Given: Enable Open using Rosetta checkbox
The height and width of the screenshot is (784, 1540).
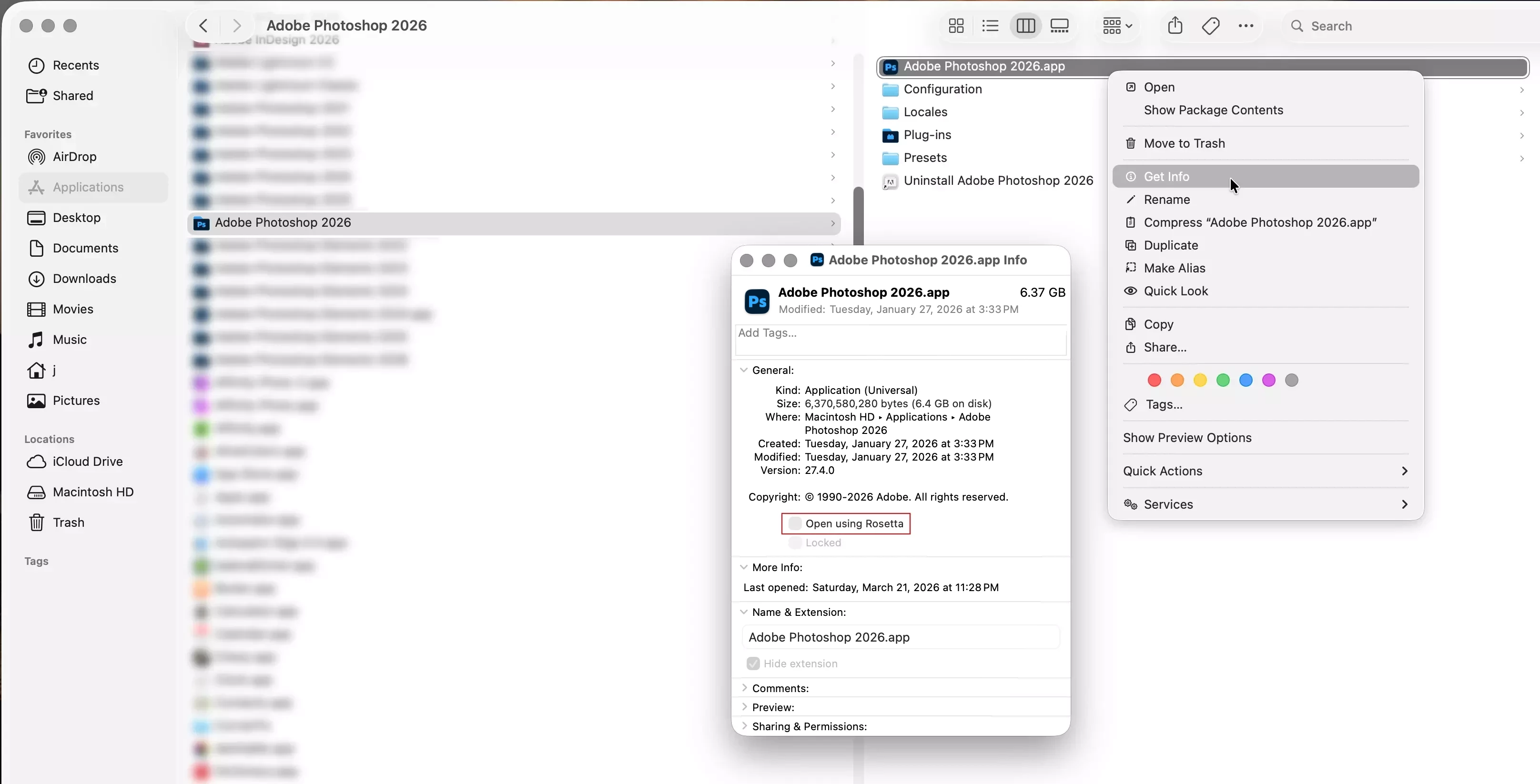Looking at the screenshot, I should tap(794, 523).
